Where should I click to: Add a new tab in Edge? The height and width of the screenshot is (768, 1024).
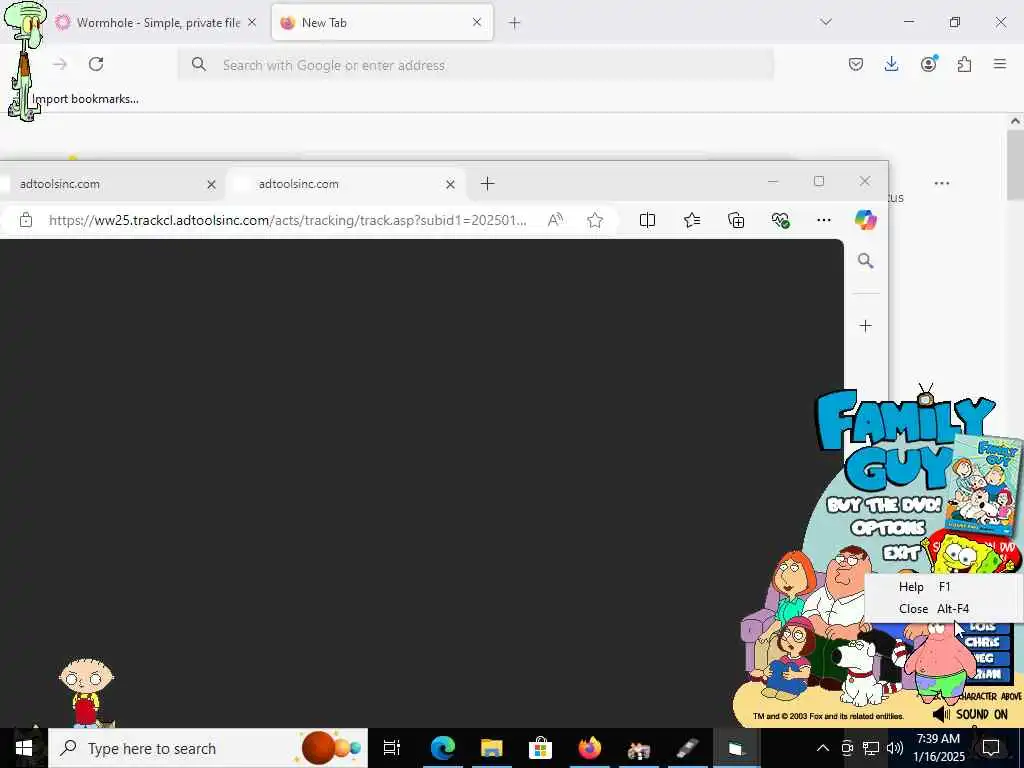tap(487, 184)
